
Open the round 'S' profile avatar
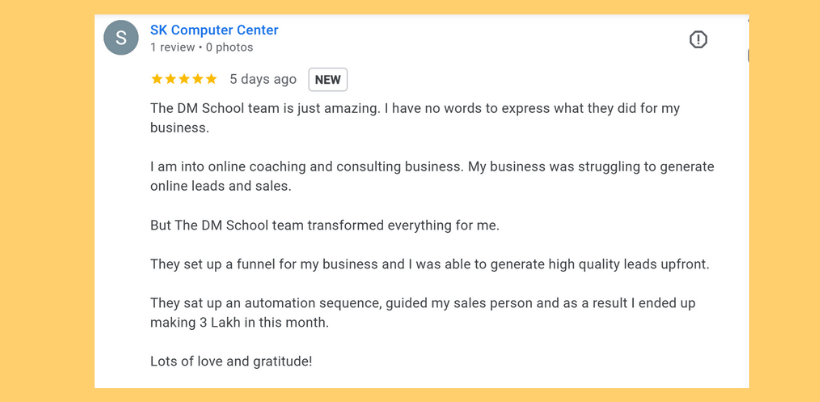click(121, 38)
